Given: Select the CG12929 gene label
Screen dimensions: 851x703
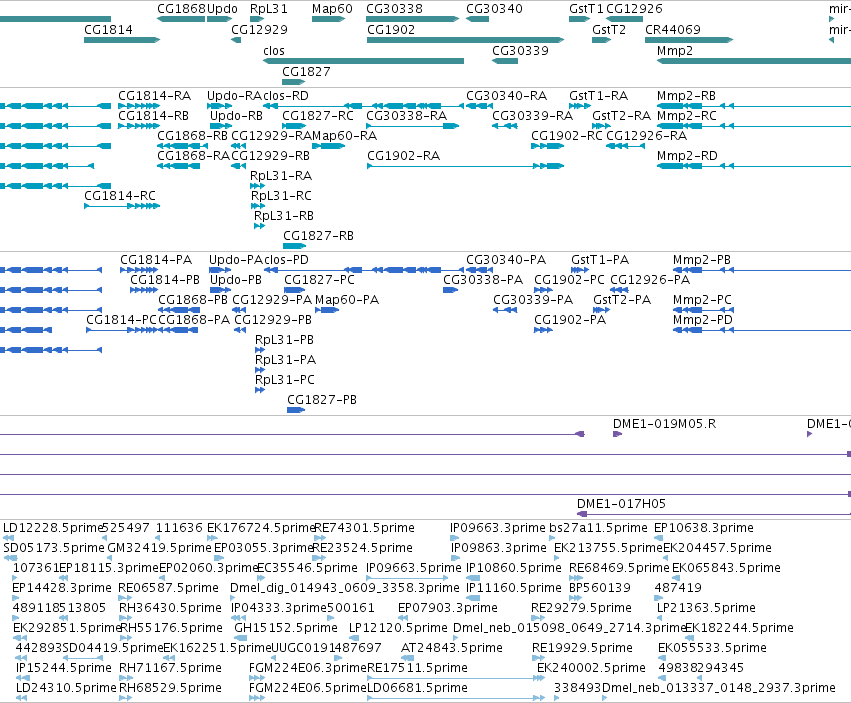Looking at the screenshot, I should pyautogui.click(x=259, y=29).
